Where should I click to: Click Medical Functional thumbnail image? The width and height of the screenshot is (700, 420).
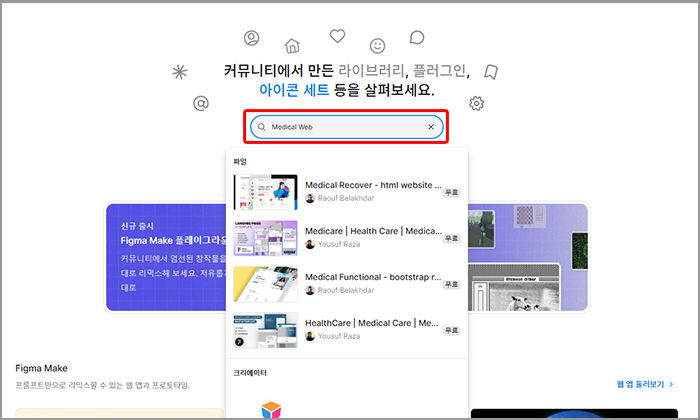coord(266,284)
